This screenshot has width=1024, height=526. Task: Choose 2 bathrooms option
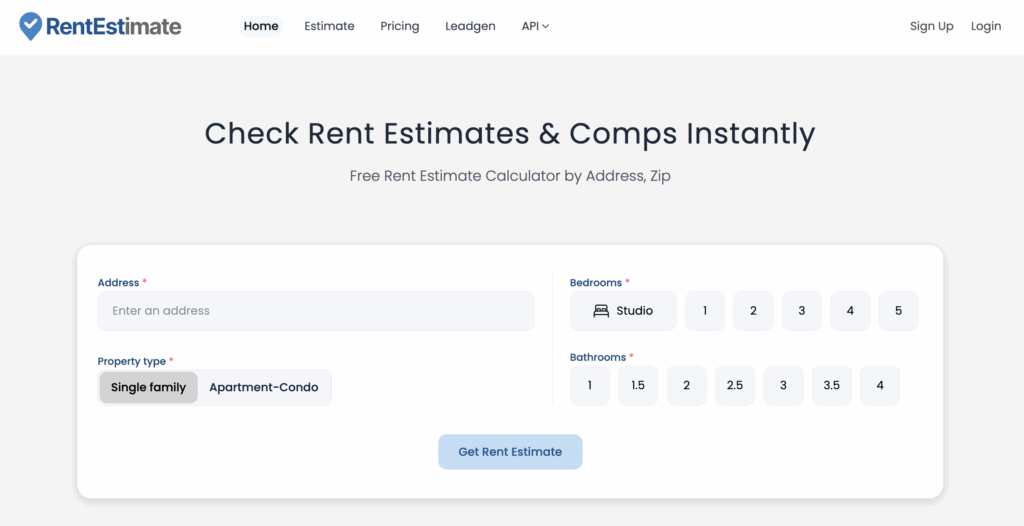coord(686,386)
